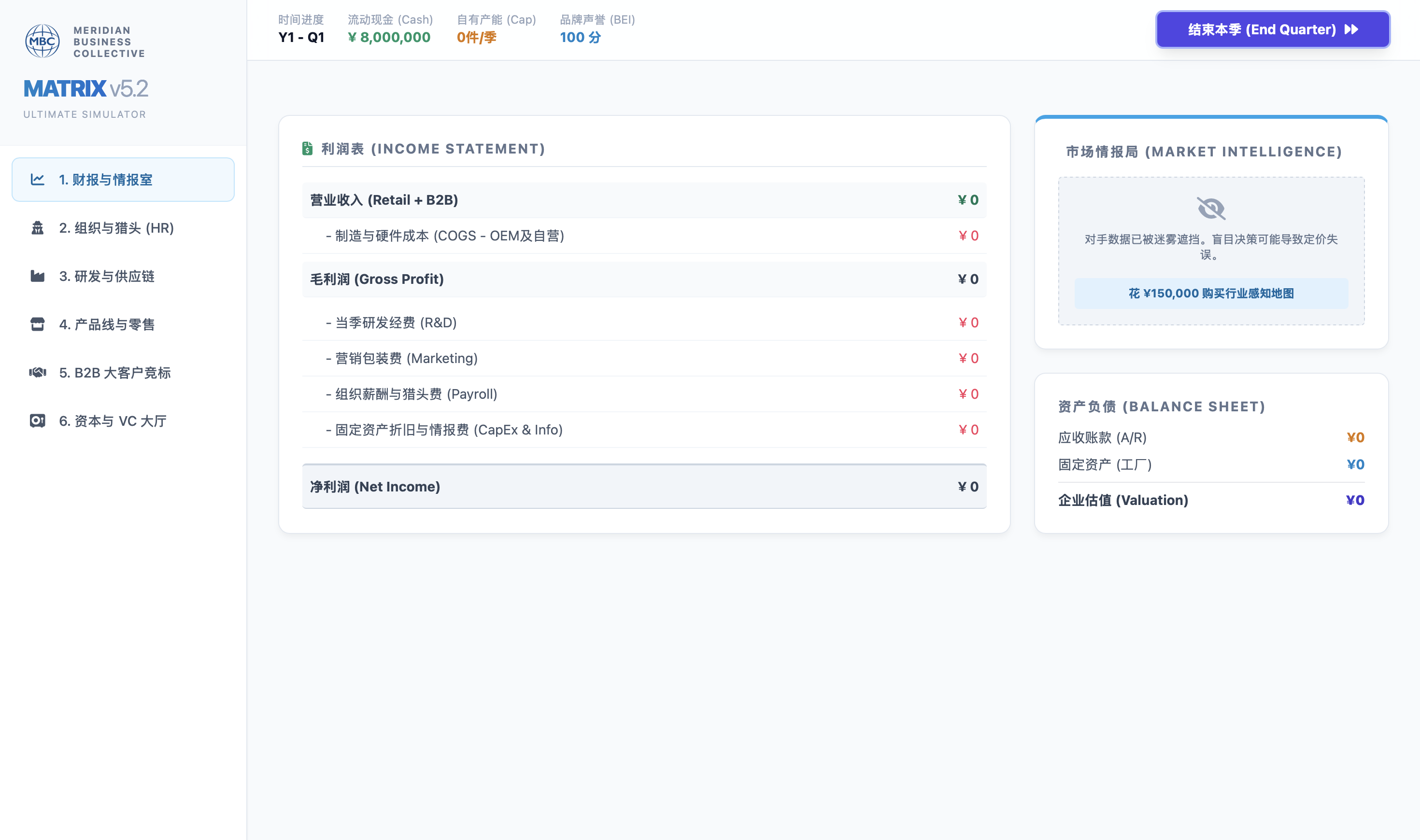Click the MATRIX v5.2 title
The height and width of the screenshot is (840, 1420).
point(85,89)
